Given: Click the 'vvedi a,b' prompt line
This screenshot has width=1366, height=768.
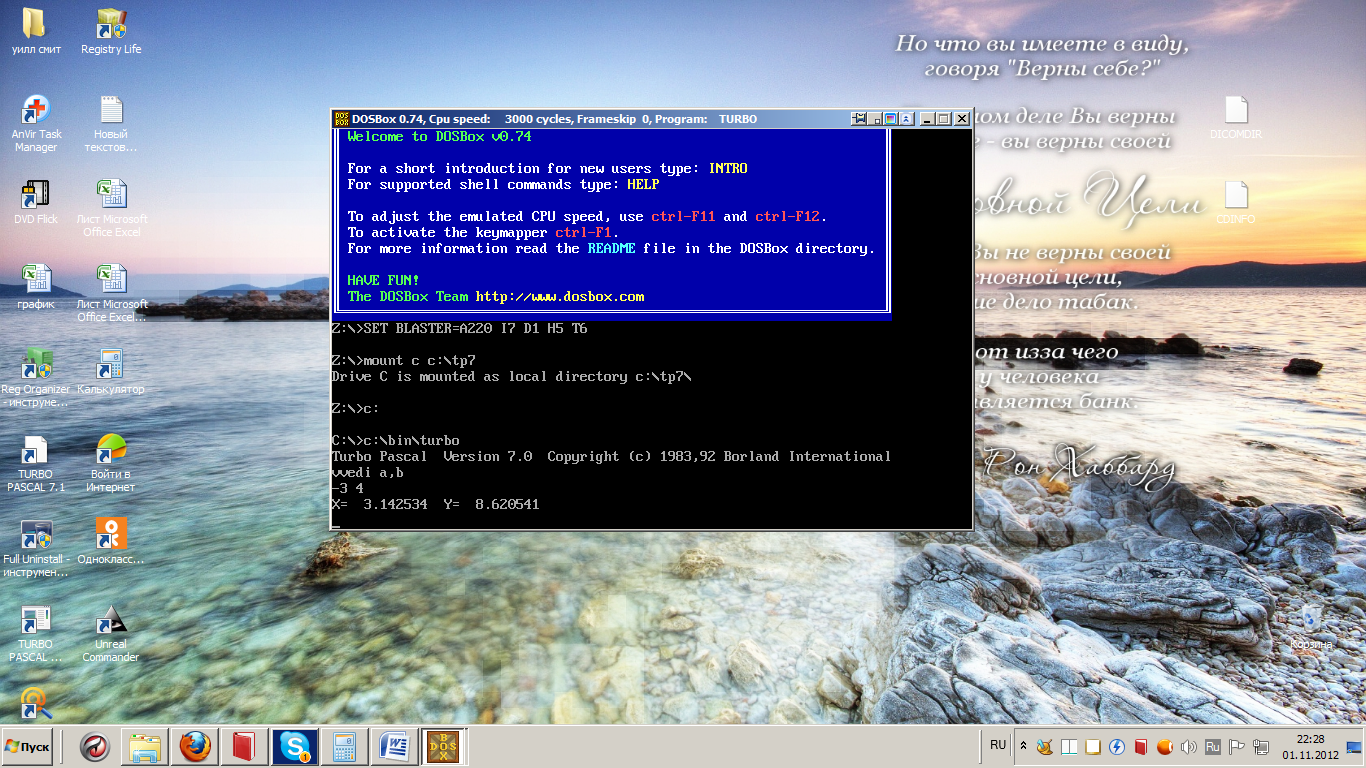Looking at the screenshot, I should 367,473.
